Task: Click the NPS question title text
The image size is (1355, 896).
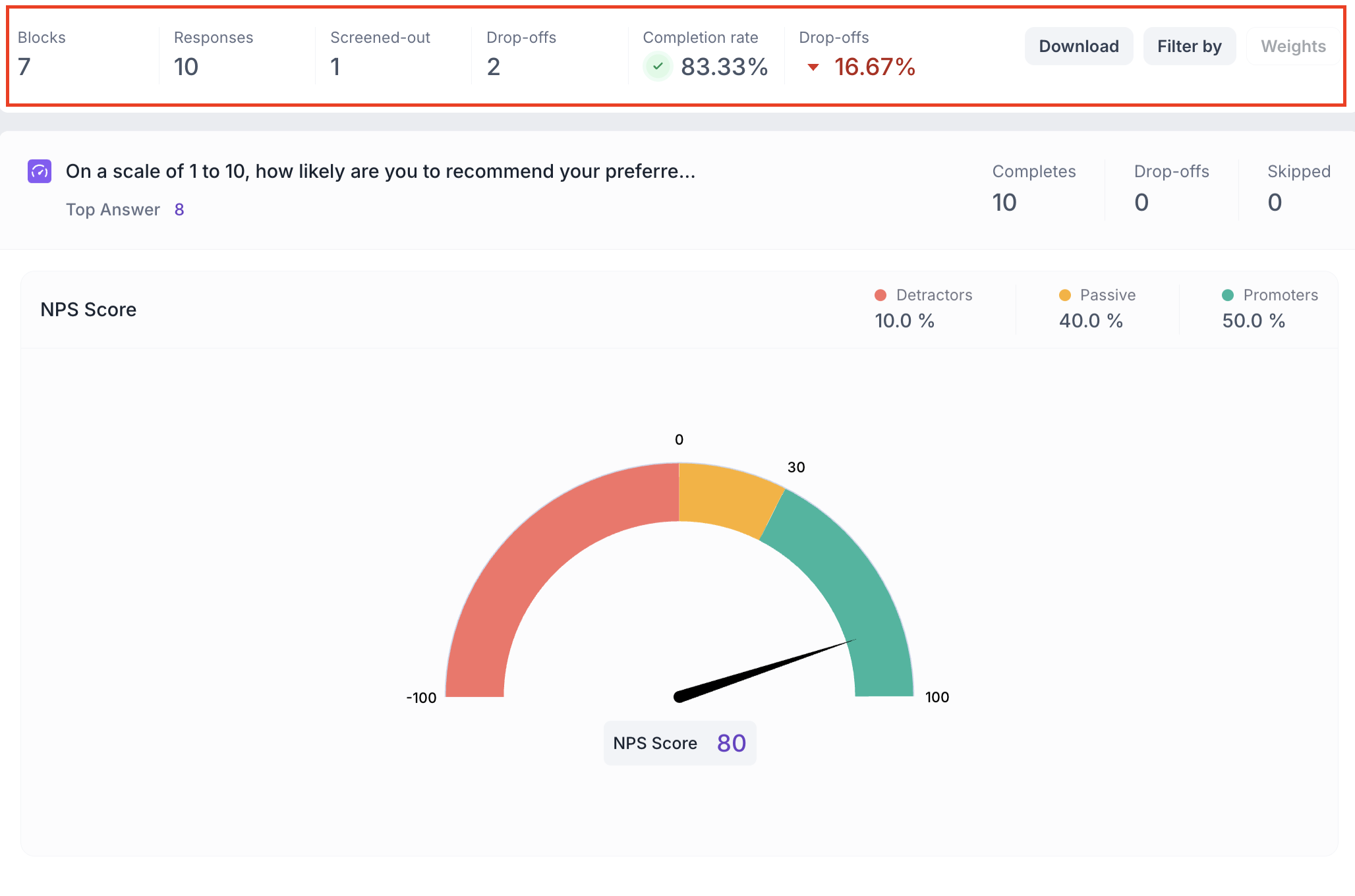Action: tap(380, 171)
